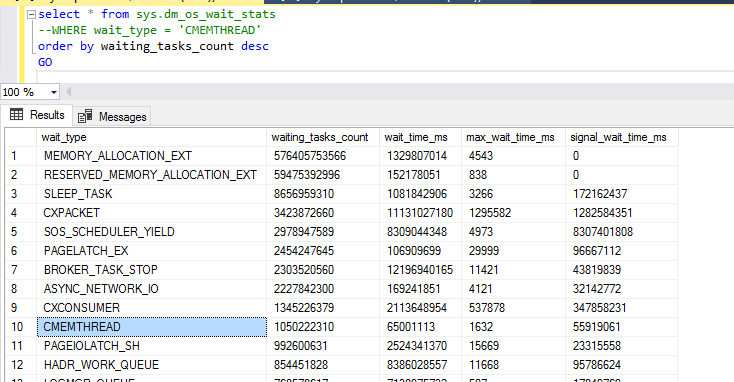Click the PAGELATCH_EX cell
Viewport: 734px width, 382px height.
(x=151, y=251)
